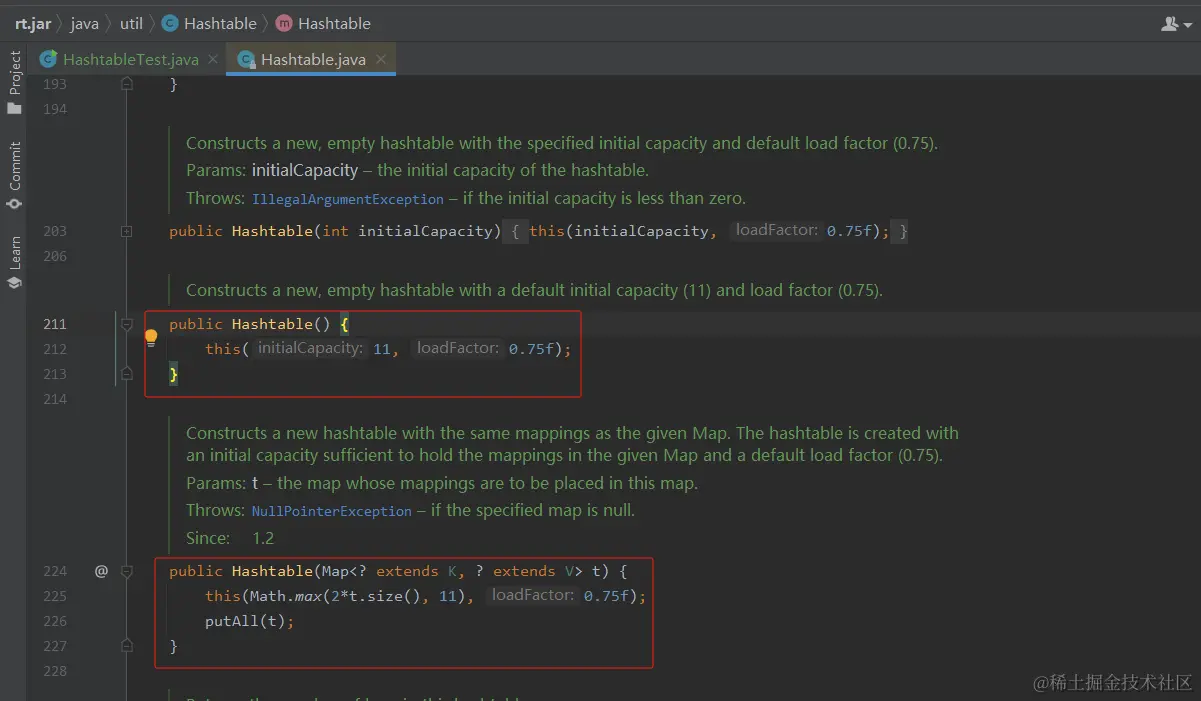The height and width of the screenshot is (701, 1201).
Task: Click the folded braces after initialCapacity) on line 203
Action: pos(515,231)
